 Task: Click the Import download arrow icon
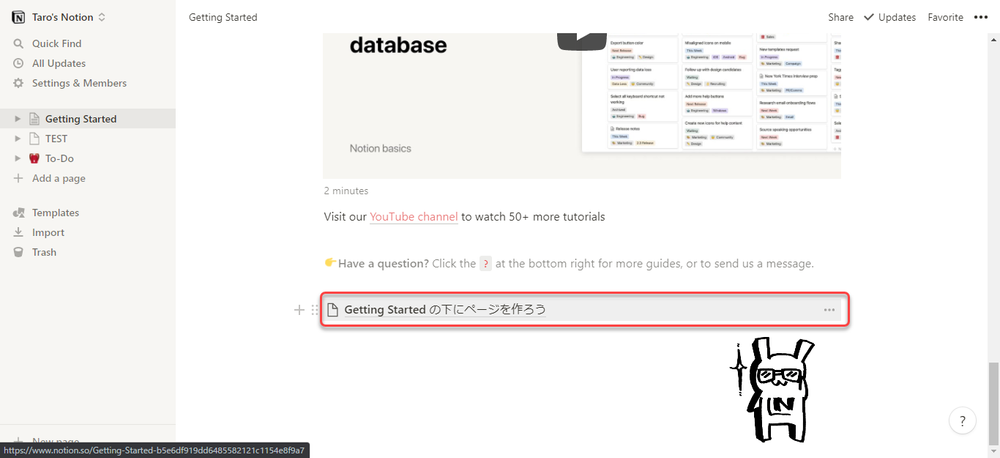[18, 232]
